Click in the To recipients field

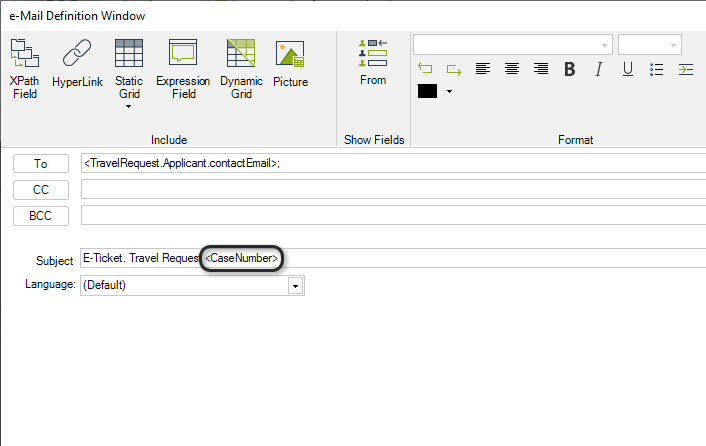pos(394,163)
